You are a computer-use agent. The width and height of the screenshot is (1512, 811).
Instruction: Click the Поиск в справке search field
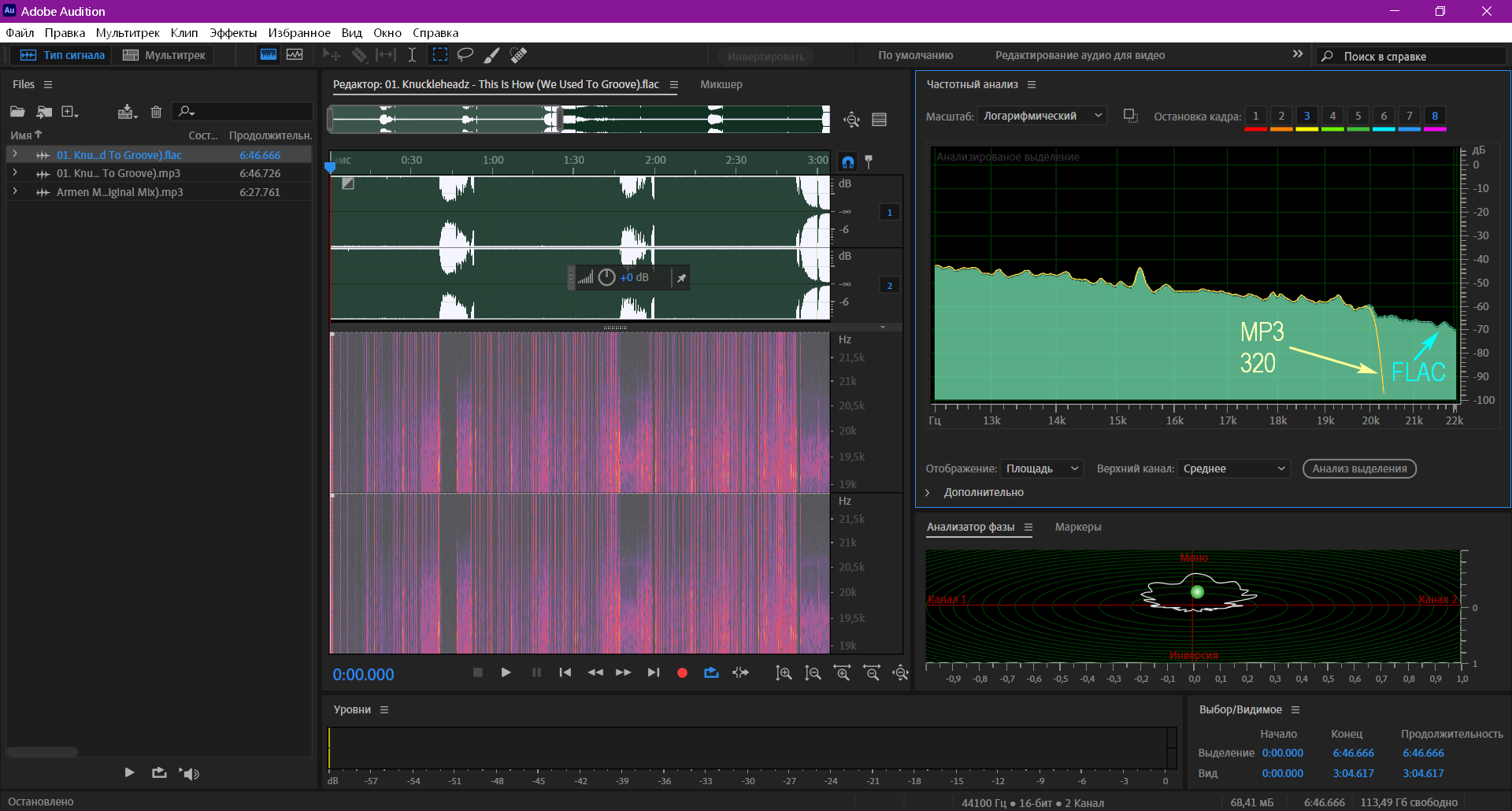pyautogui.click(x=1411, y=56)
